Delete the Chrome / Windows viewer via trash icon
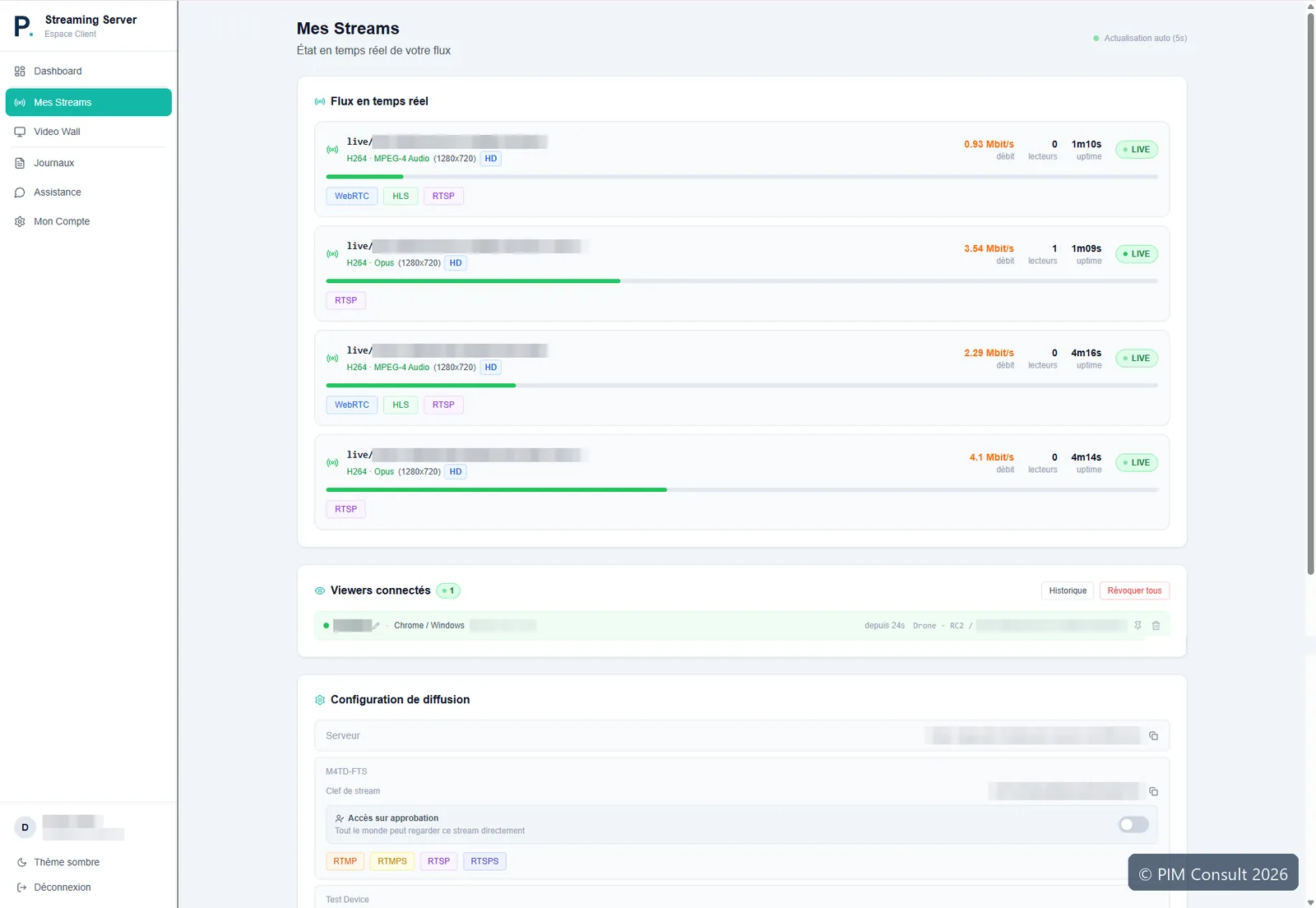Image resolution: width=1316 pixels, height=908 pixels. click(x=1156, y=626)
